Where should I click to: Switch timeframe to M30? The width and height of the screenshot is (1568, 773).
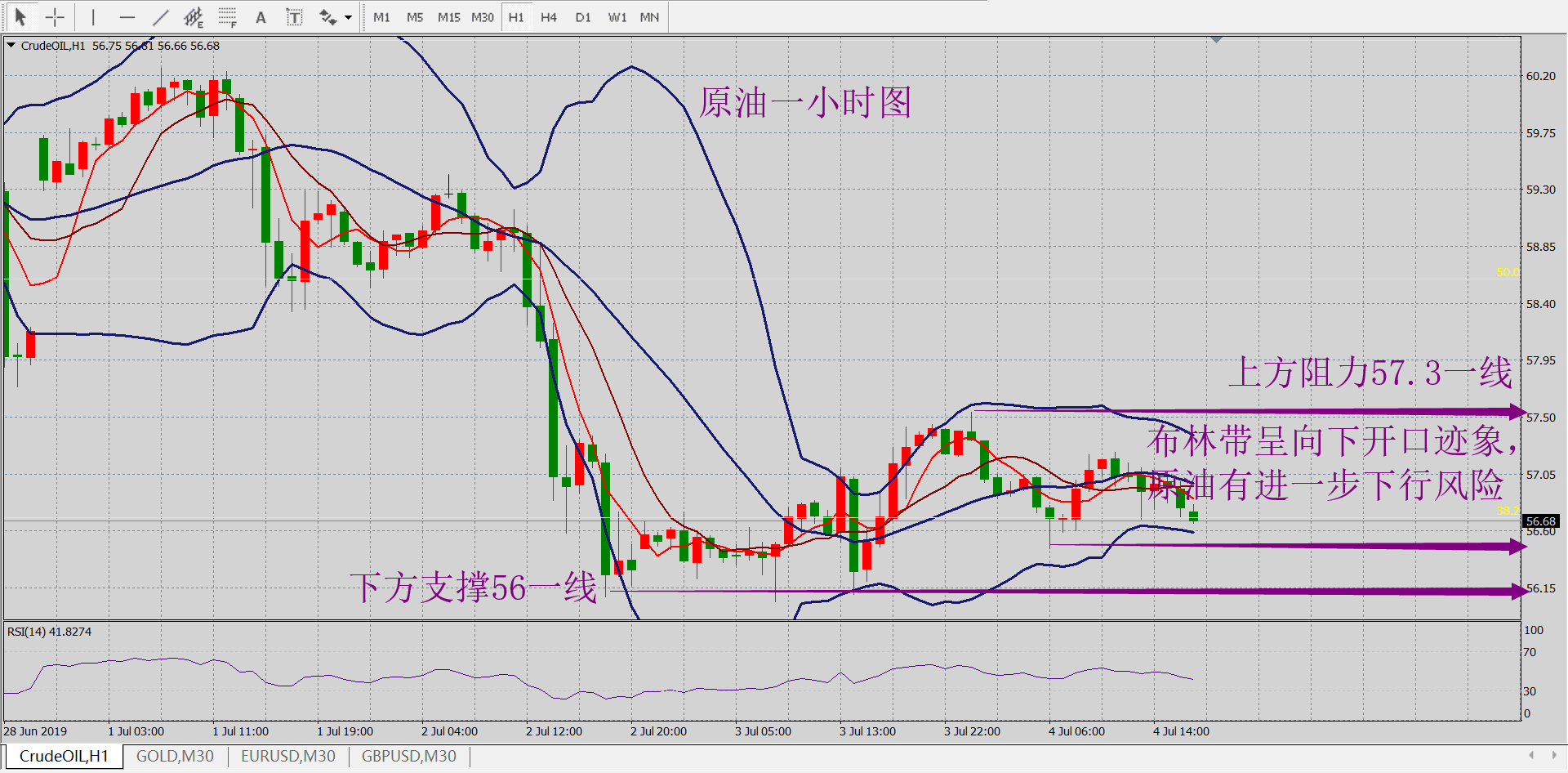point(483,17)
